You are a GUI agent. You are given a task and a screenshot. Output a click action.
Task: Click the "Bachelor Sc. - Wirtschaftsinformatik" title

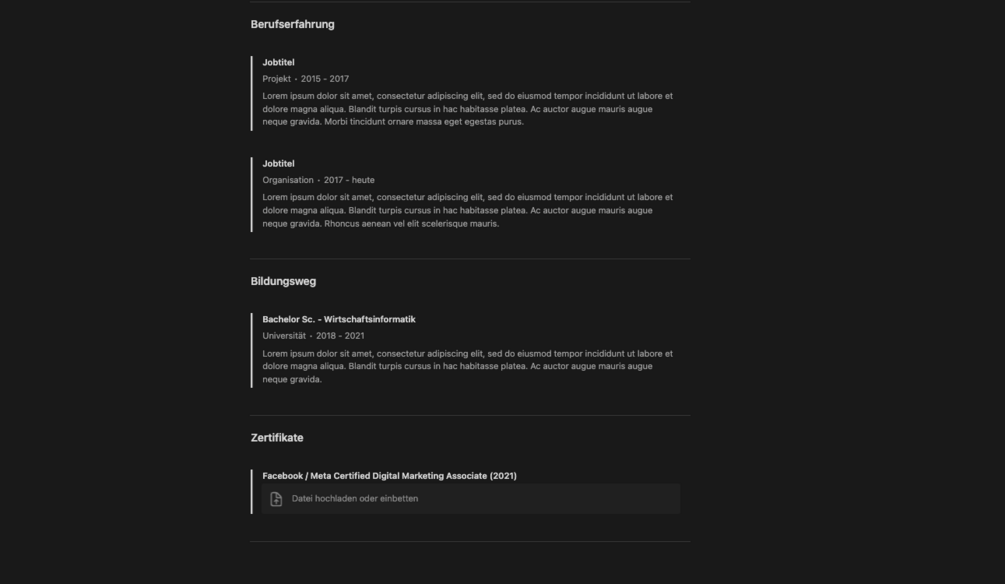(339, 319)
